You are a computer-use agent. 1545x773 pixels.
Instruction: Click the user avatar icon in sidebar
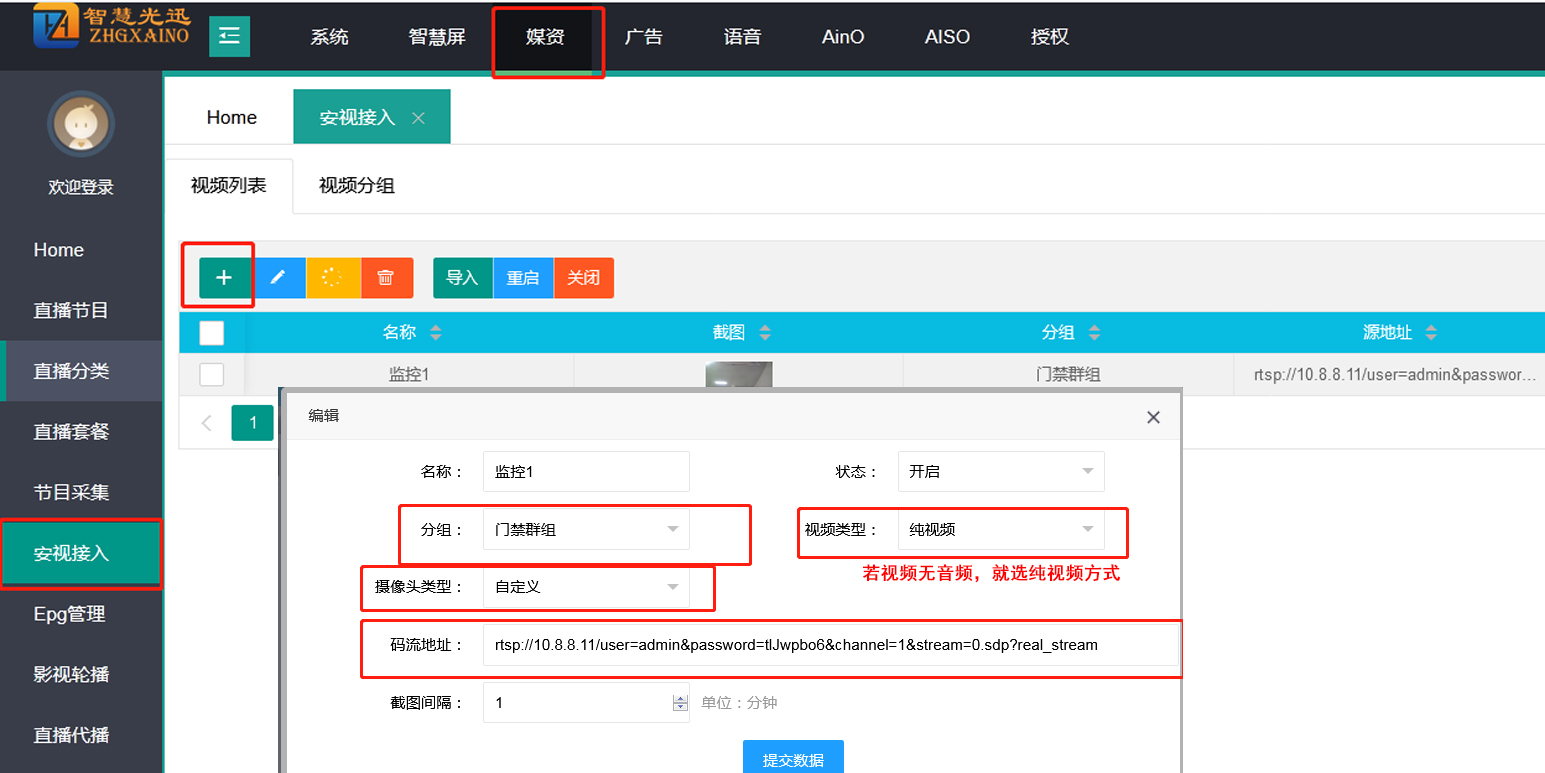81,124
